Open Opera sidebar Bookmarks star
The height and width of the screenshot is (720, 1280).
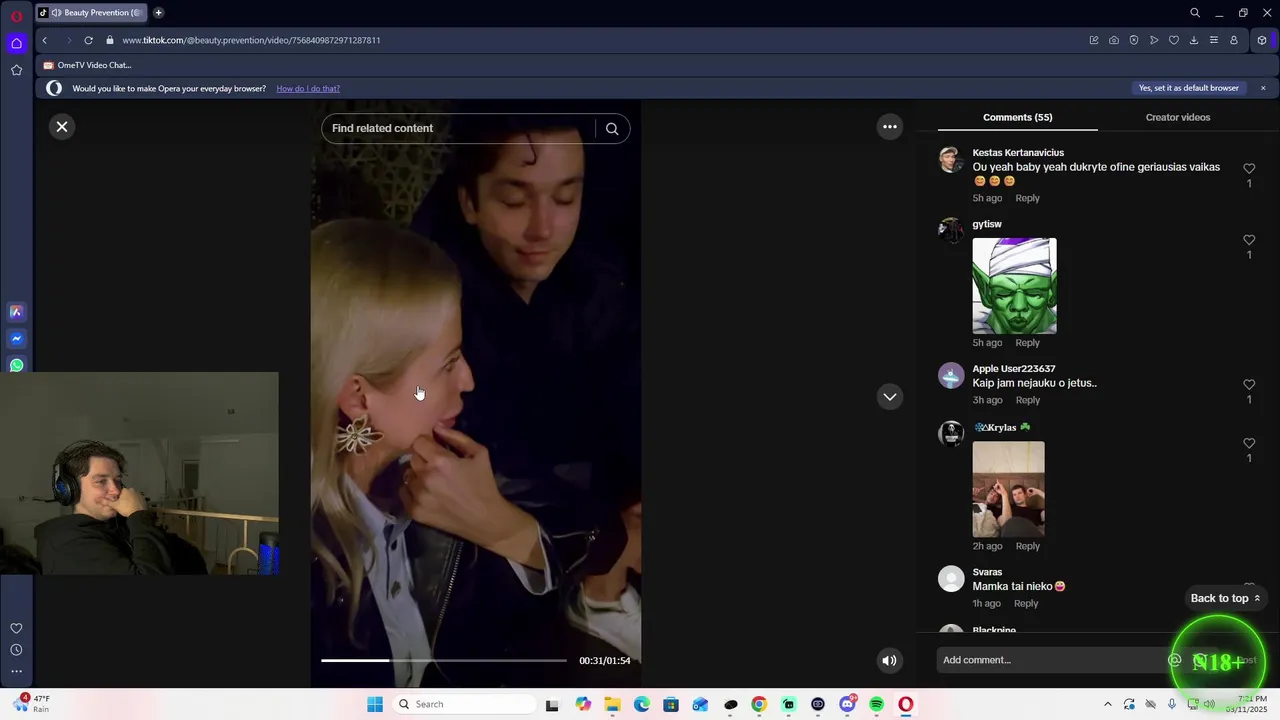16,70
